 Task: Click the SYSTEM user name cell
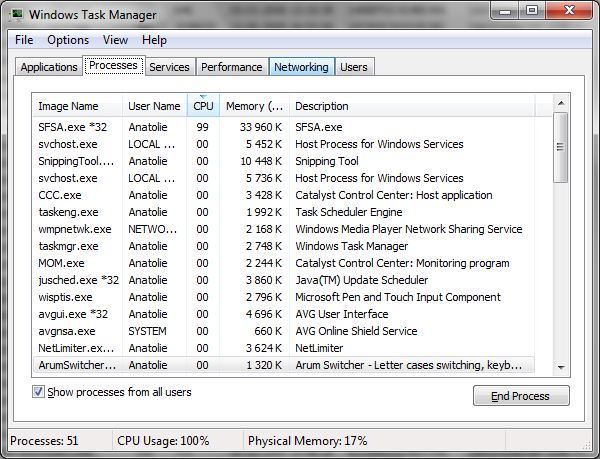click(x=147, y=331)
